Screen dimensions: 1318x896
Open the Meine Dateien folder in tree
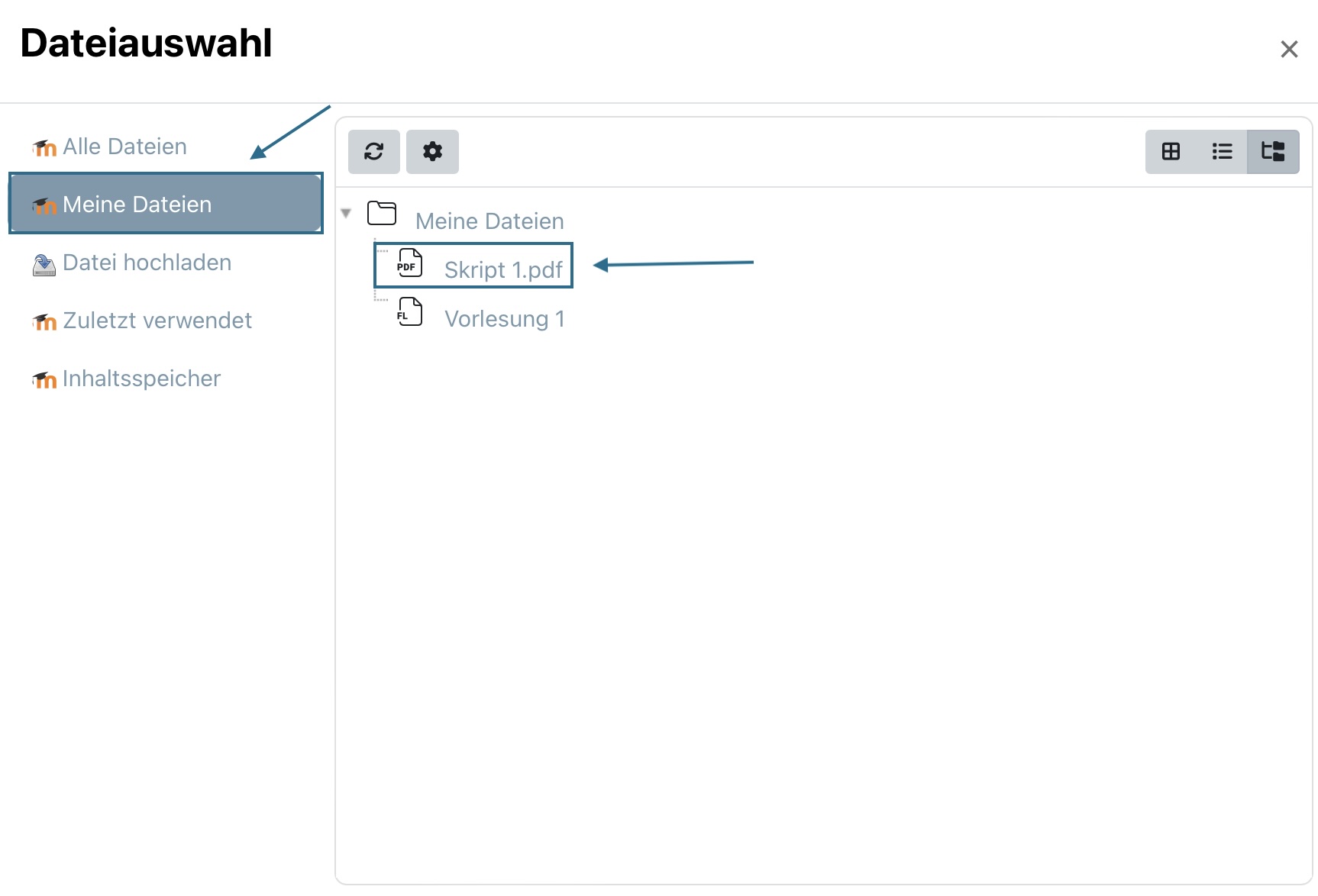coord(489,221)
